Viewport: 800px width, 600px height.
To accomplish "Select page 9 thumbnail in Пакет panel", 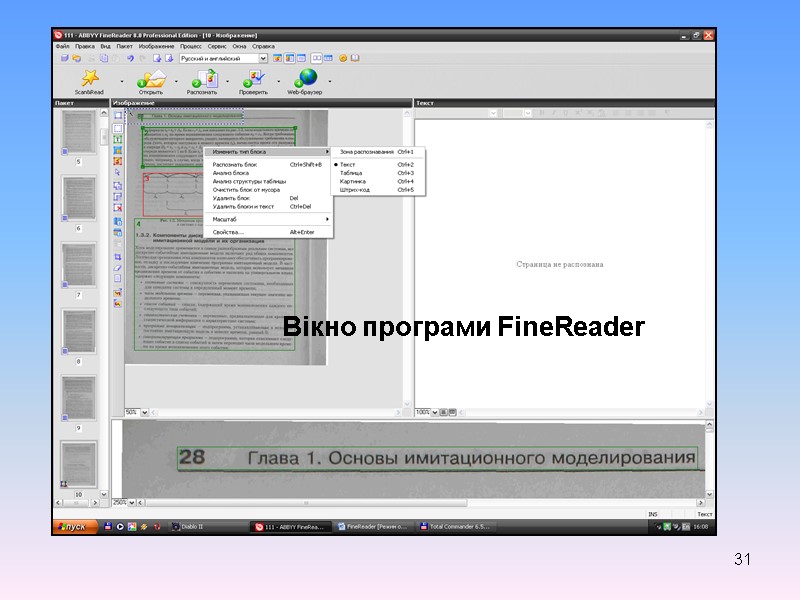I will [x=78, y=398].
